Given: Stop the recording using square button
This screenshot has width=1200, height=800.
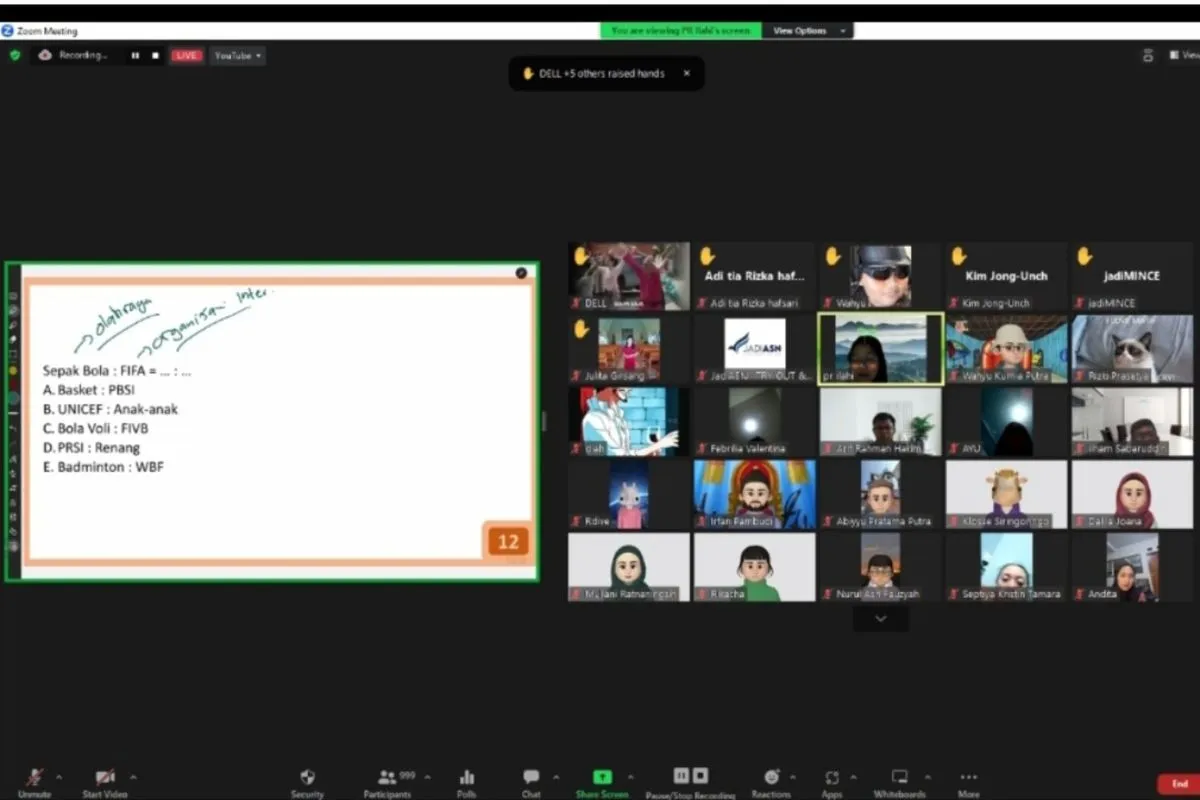Looking at the screenshot, I should [155, 56].
